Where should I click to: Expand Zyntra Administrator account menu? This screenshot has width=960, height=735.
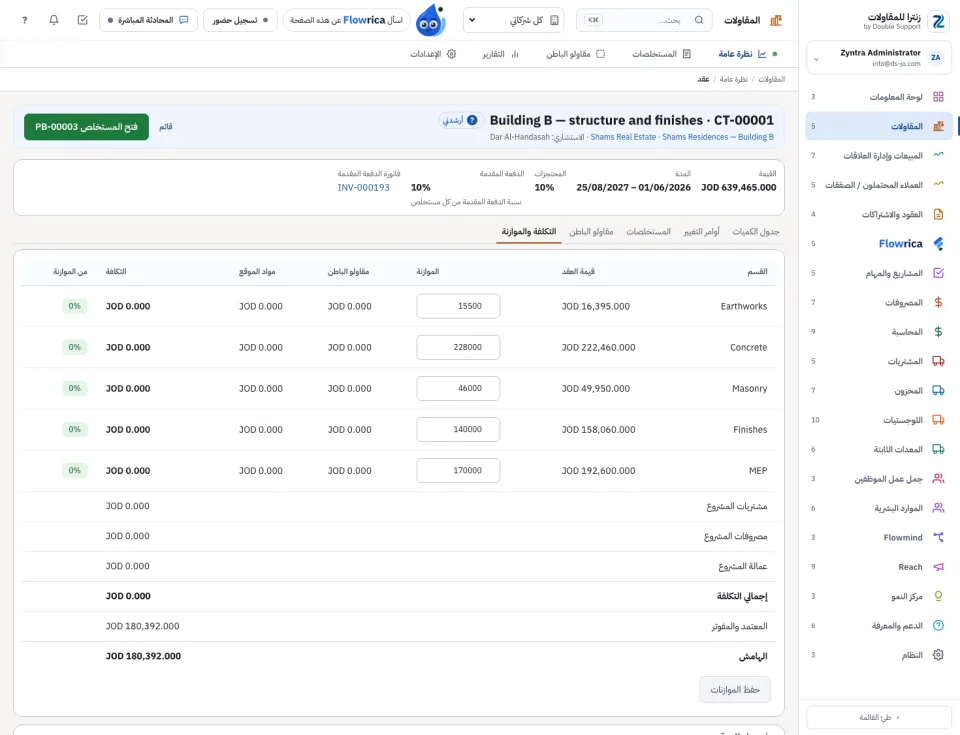pos(879,58)
